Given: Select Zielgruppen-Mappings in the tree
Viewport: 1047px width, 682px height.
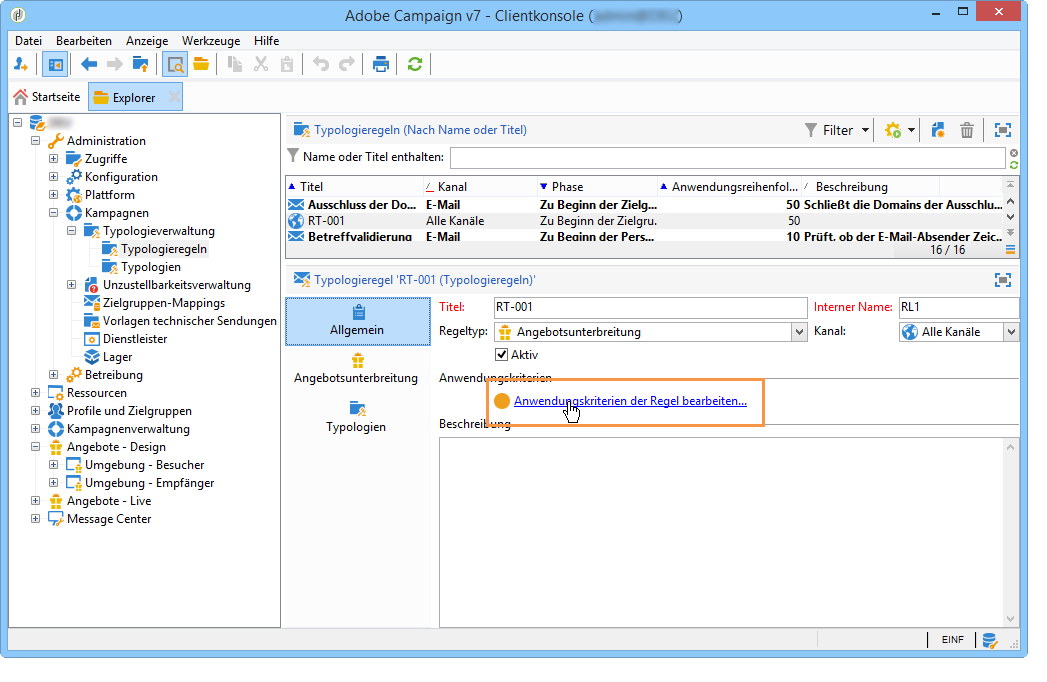Looking at the screenshot, I should tap(164, 303).
